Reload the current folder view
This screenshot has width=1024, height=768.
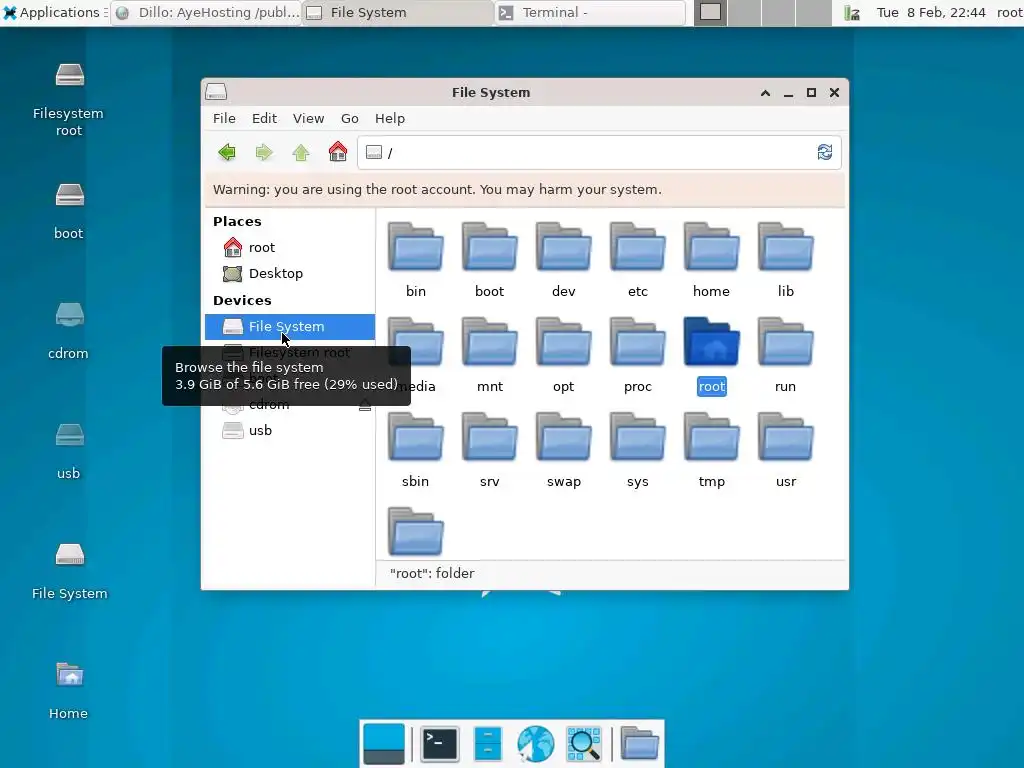click(825, 152)
